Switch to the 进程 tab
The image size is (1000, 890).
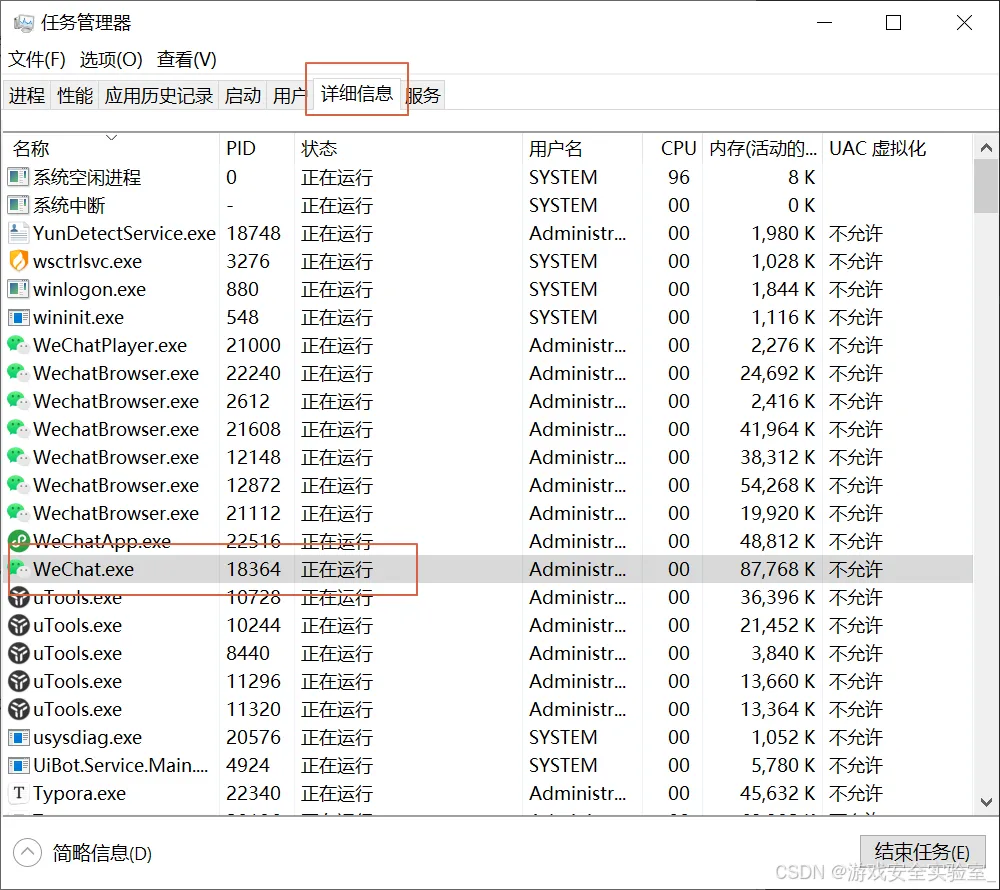(27, 96)
